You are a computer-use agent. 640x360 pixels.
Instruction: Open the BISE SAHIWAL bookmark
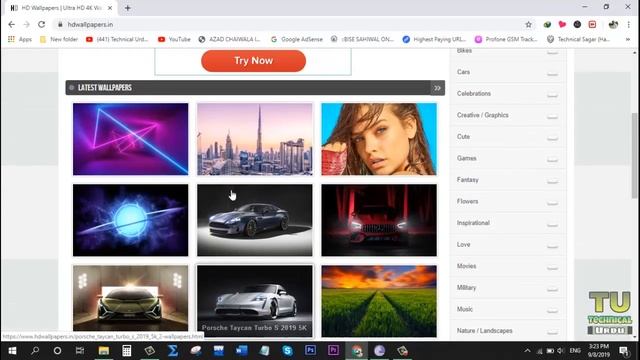362,39
